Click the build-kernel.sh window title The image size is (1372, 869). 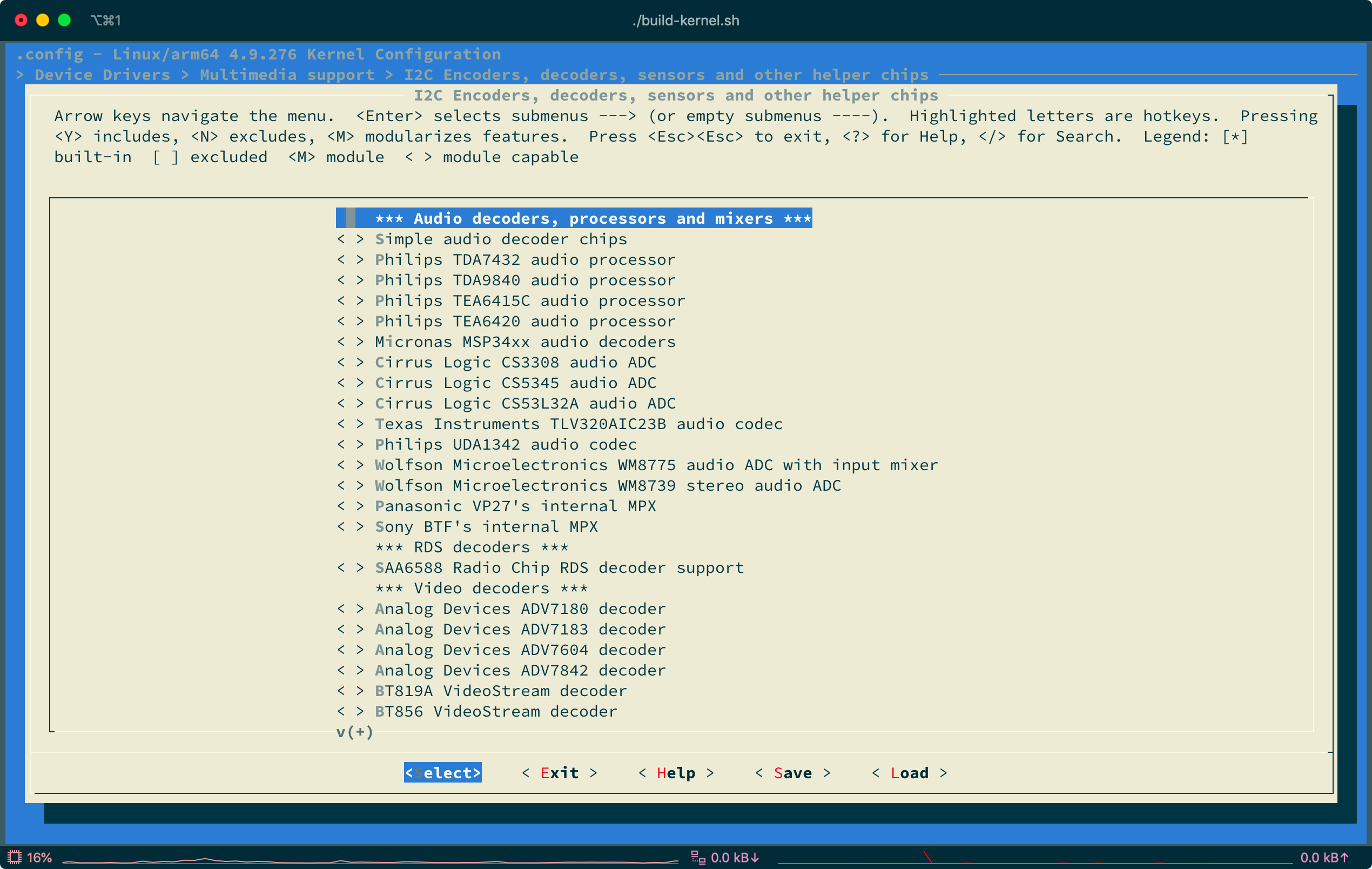685,21
